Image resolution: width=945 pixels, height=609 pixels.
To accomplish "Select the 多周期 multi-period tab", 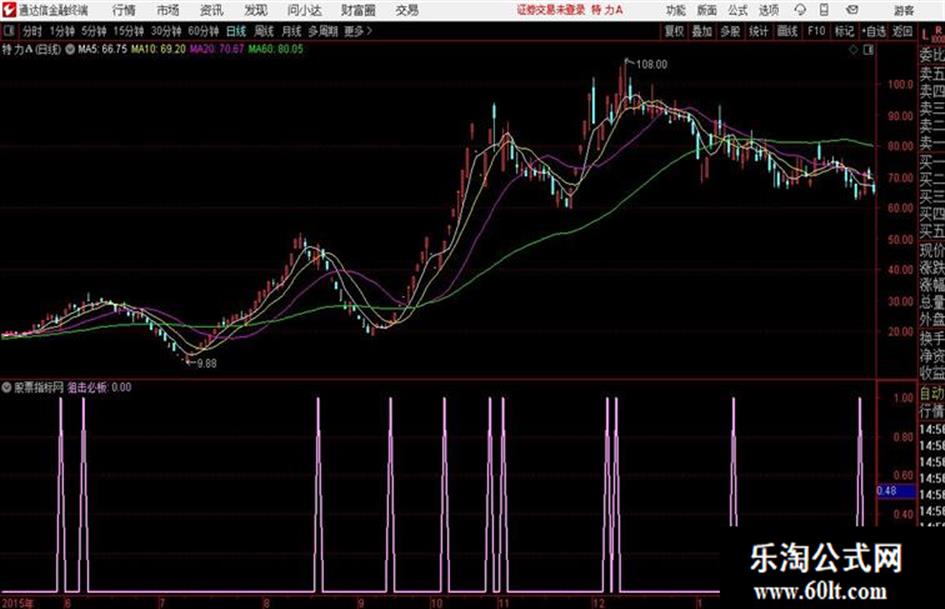I will tap(323, 31).
